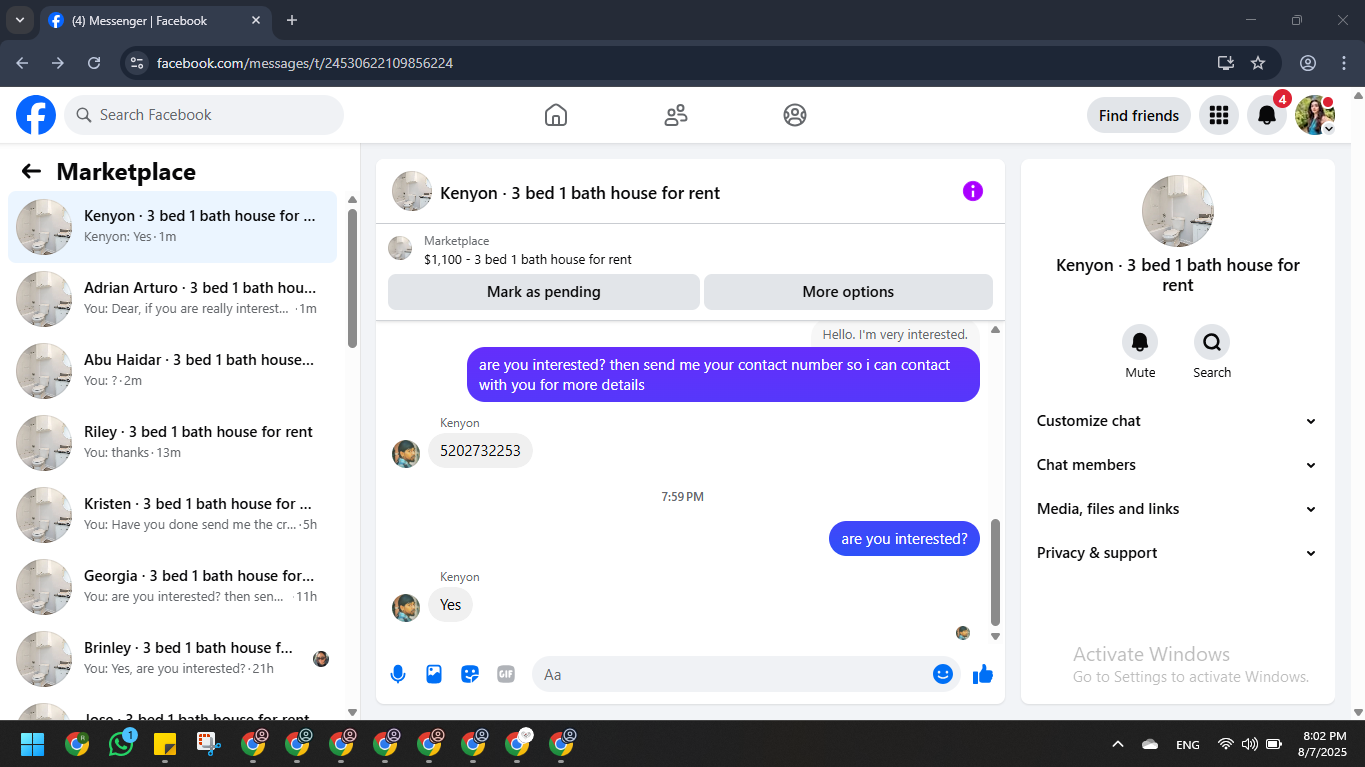This screenshot has width=1365, height=767.
Task: Click the back arrow beside Marketplace
Action: click(31, 171)
